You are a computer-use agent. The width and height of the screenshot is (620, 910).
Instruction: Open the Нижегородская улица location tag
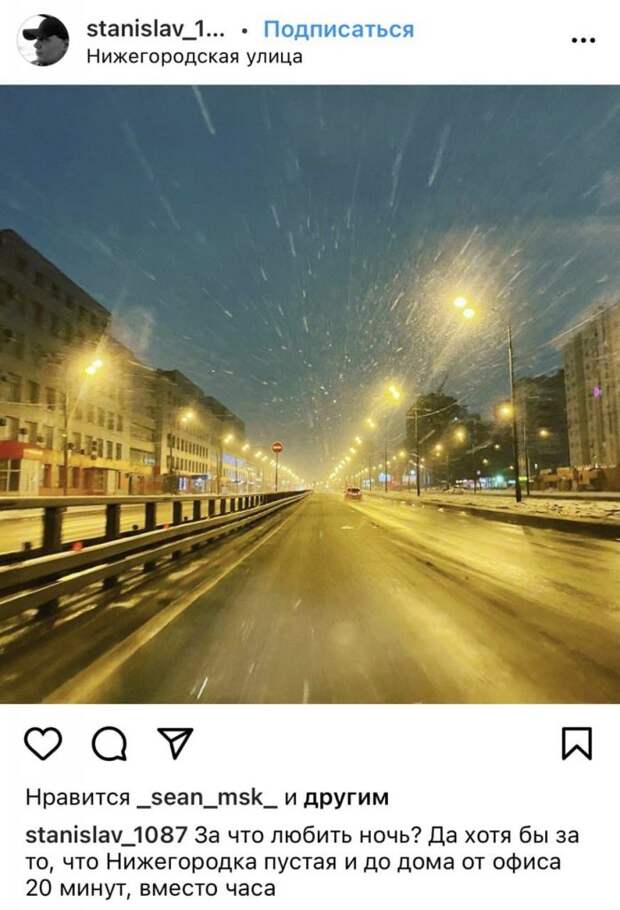(194, 57)
